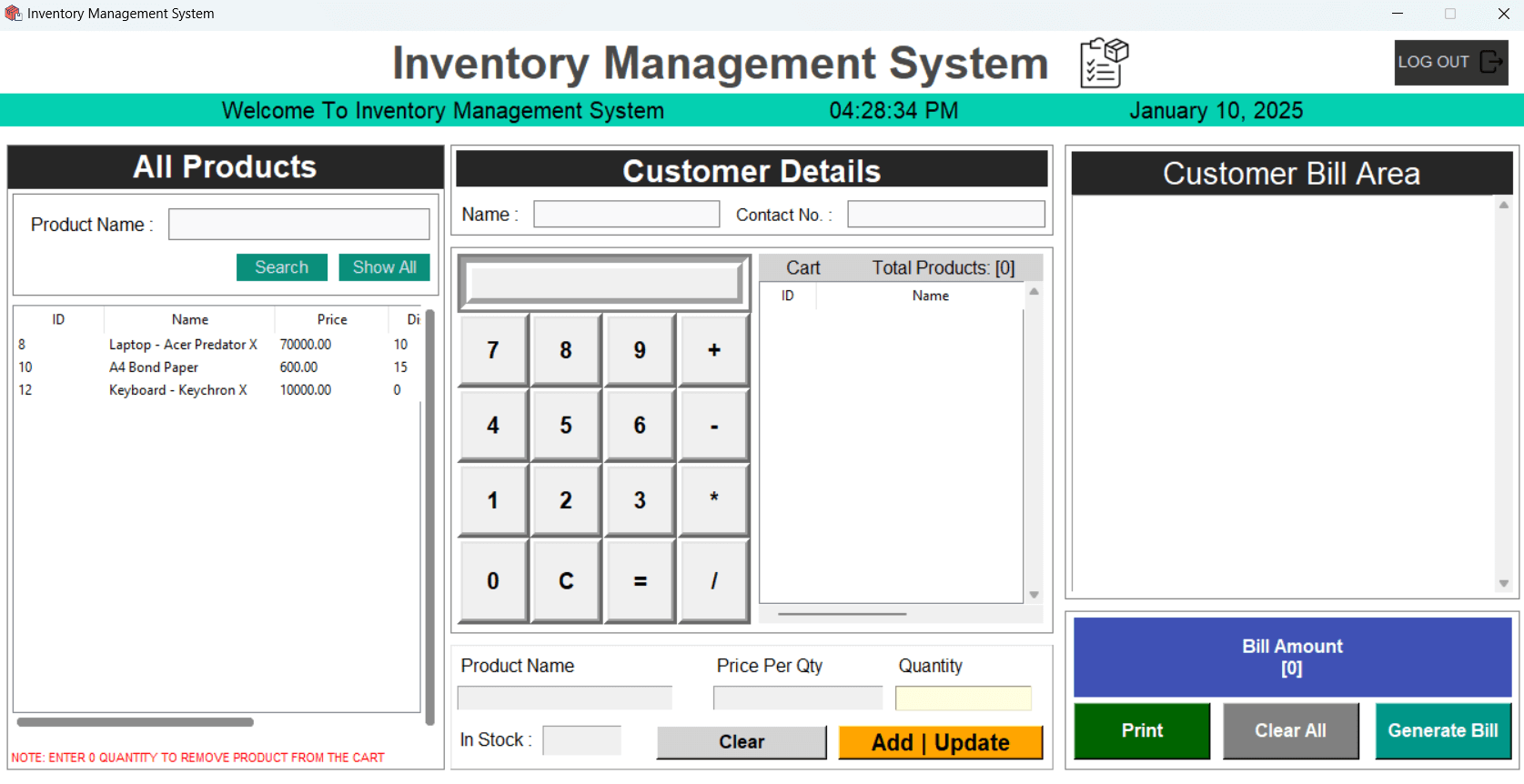Click the Print button
1524x784 pixels.
tap(1142, 730)
